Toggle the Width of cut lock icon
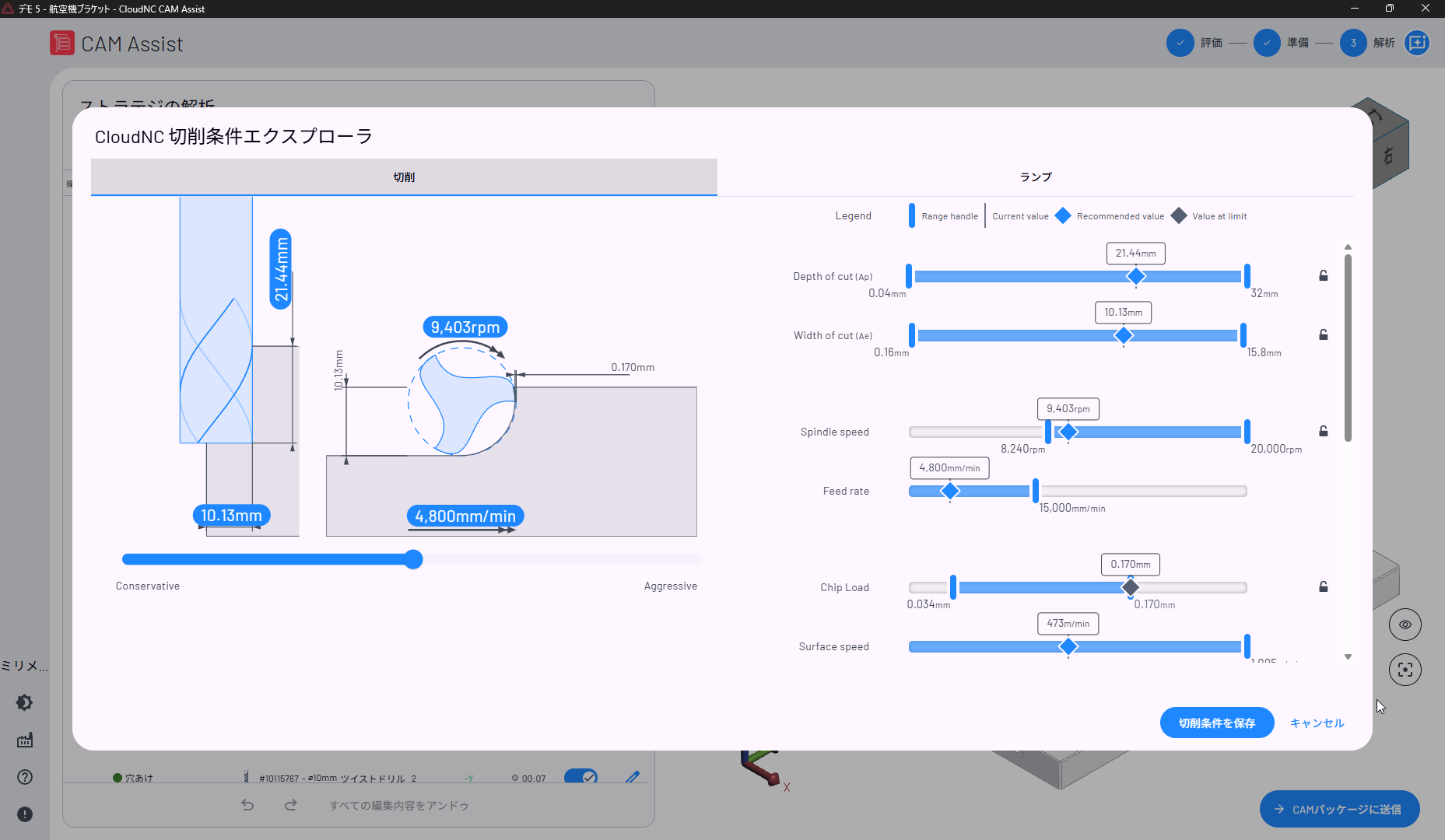This screenshot has height=840, width=1445. pyautogui.click(x=1323, y=335)
